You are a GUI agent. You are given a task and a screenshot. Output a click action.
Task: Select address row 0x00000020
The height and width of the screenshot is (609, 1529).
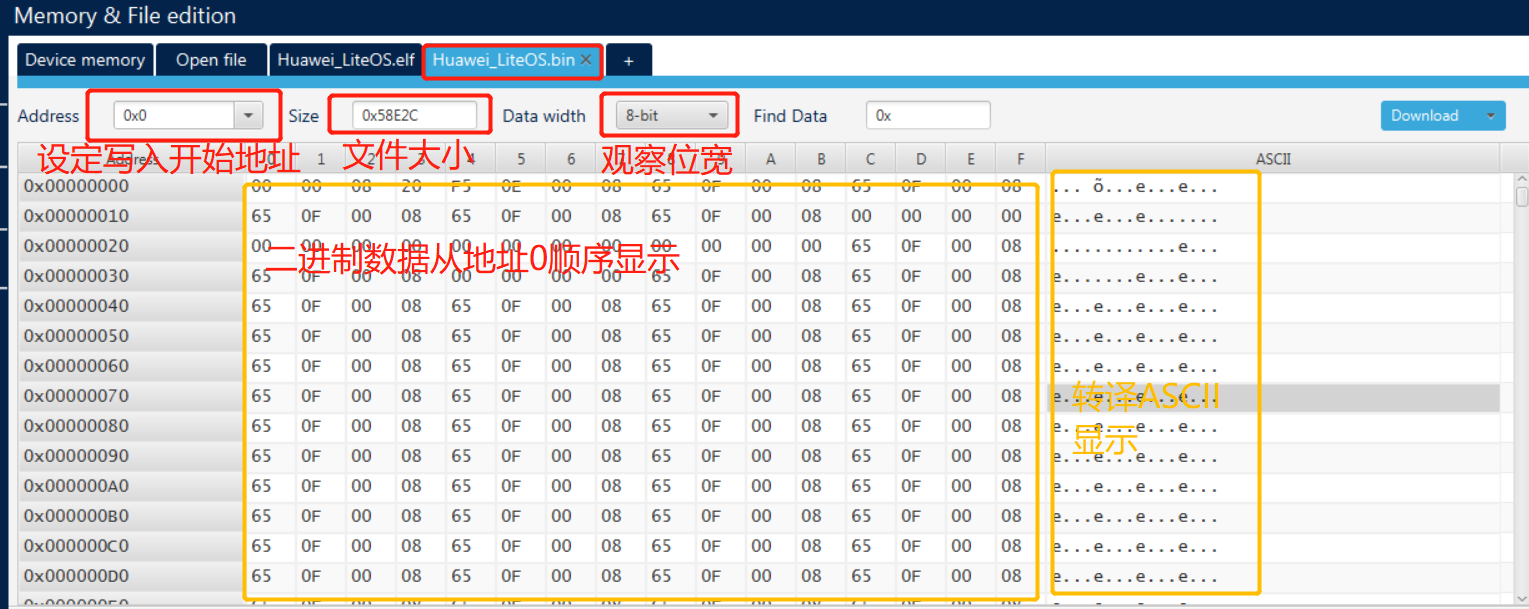[132, 246]
